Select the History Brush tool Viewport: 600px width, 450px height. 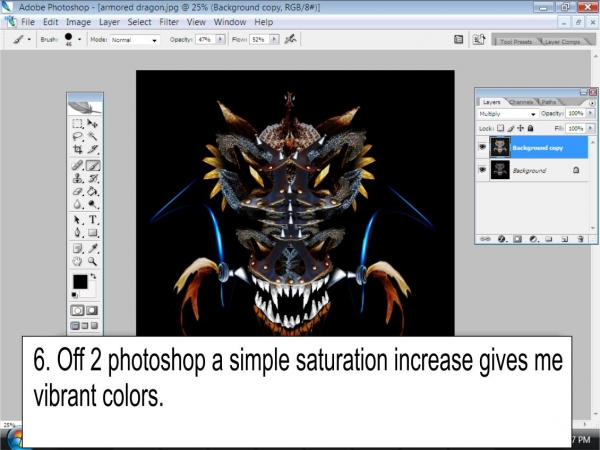[92, 178]
